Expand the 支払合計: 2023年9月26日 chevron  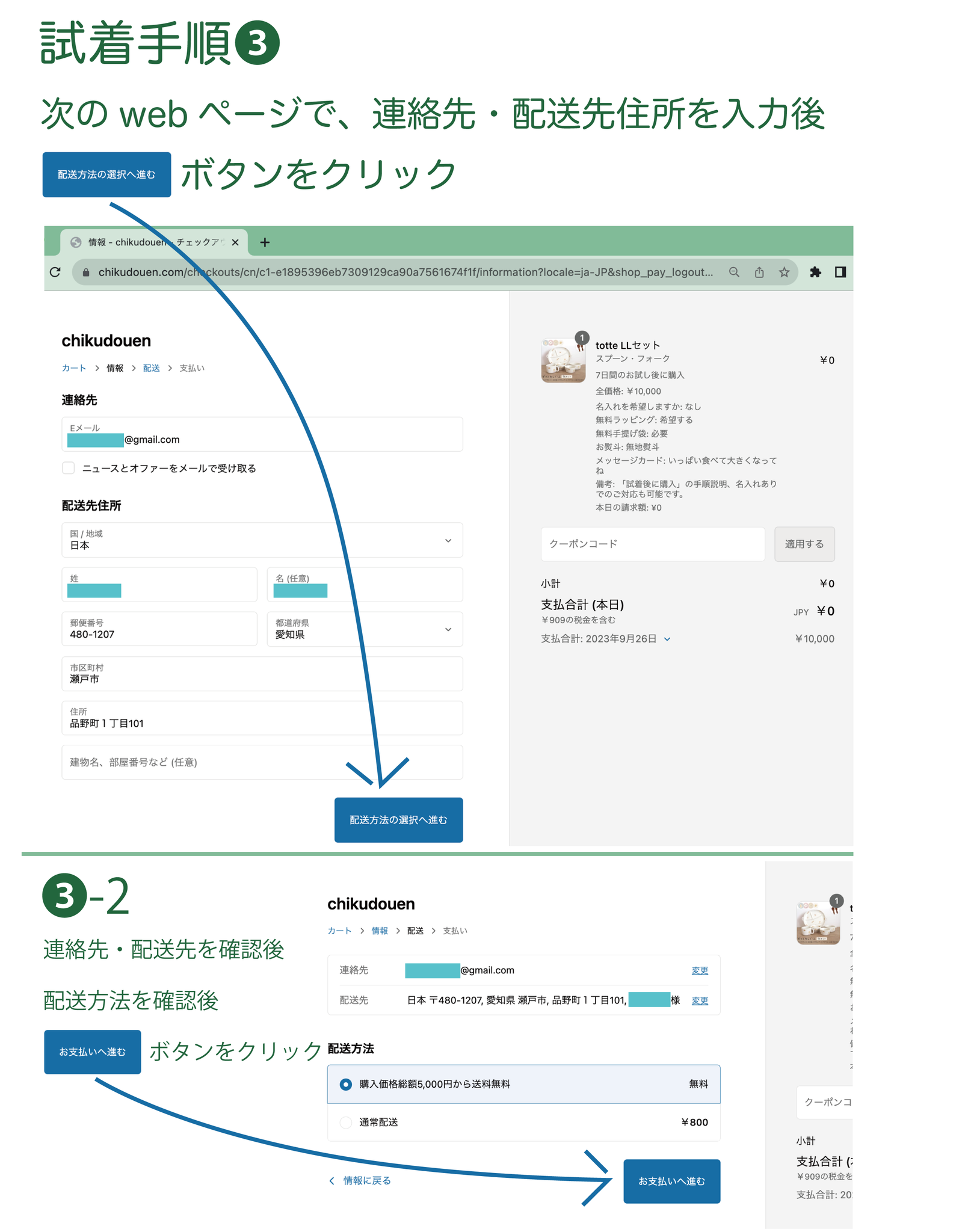tap(667, 639)
